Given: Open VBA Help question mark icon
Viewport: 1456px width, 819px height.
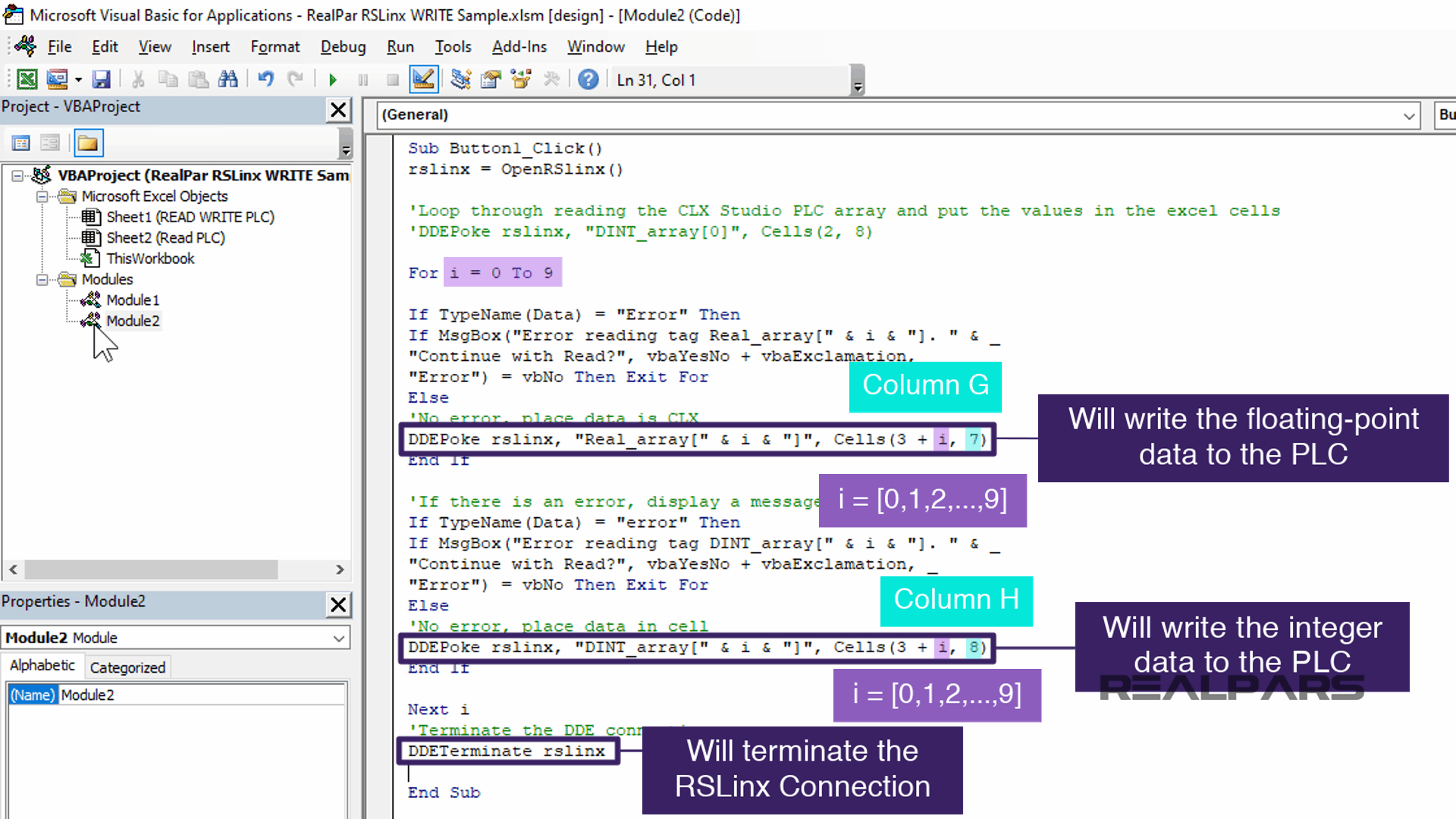Looking at the screenshot, I should tap(588, 79).
